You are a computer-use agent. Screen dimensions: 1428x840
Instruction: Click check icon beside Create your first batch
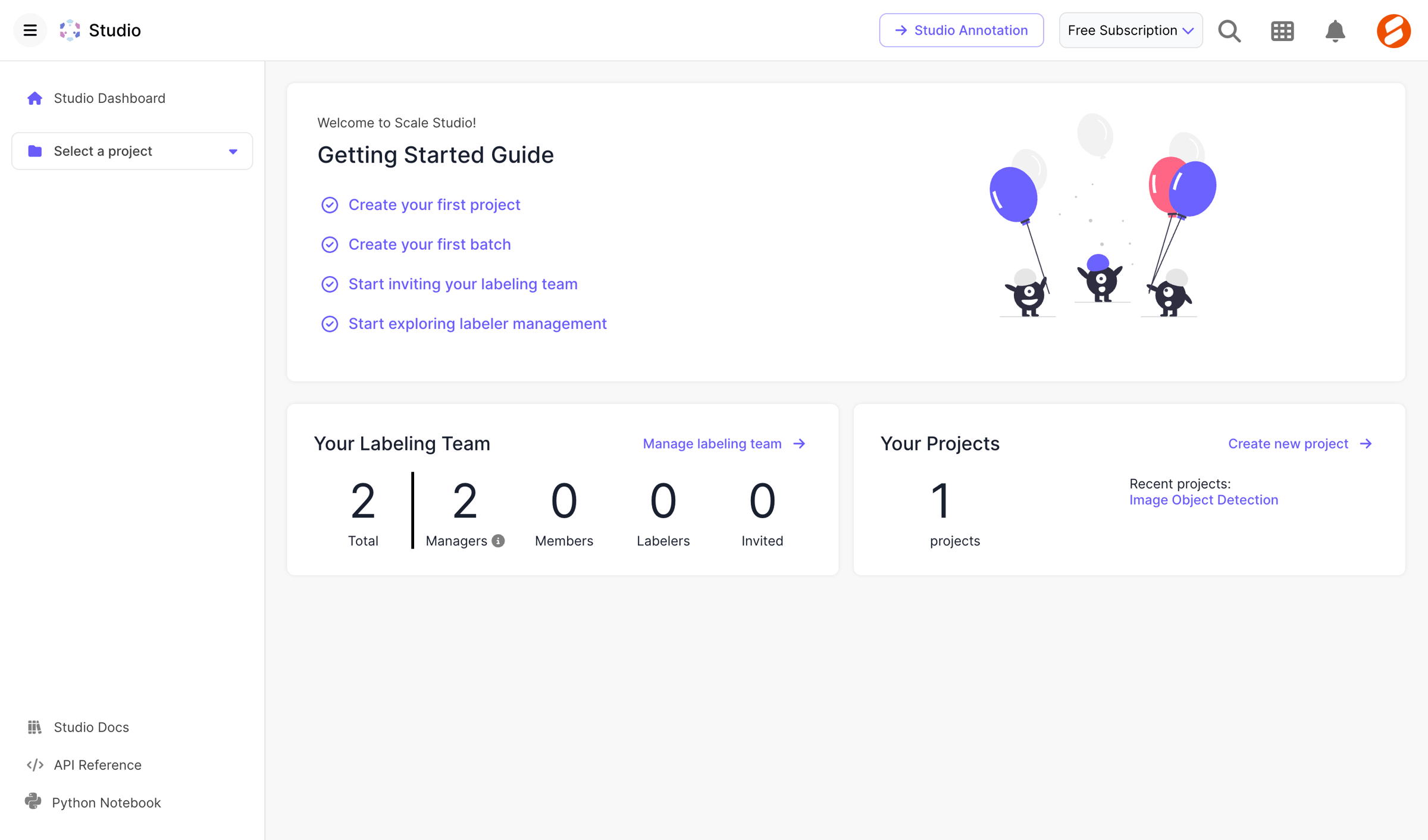pos(330,245)
